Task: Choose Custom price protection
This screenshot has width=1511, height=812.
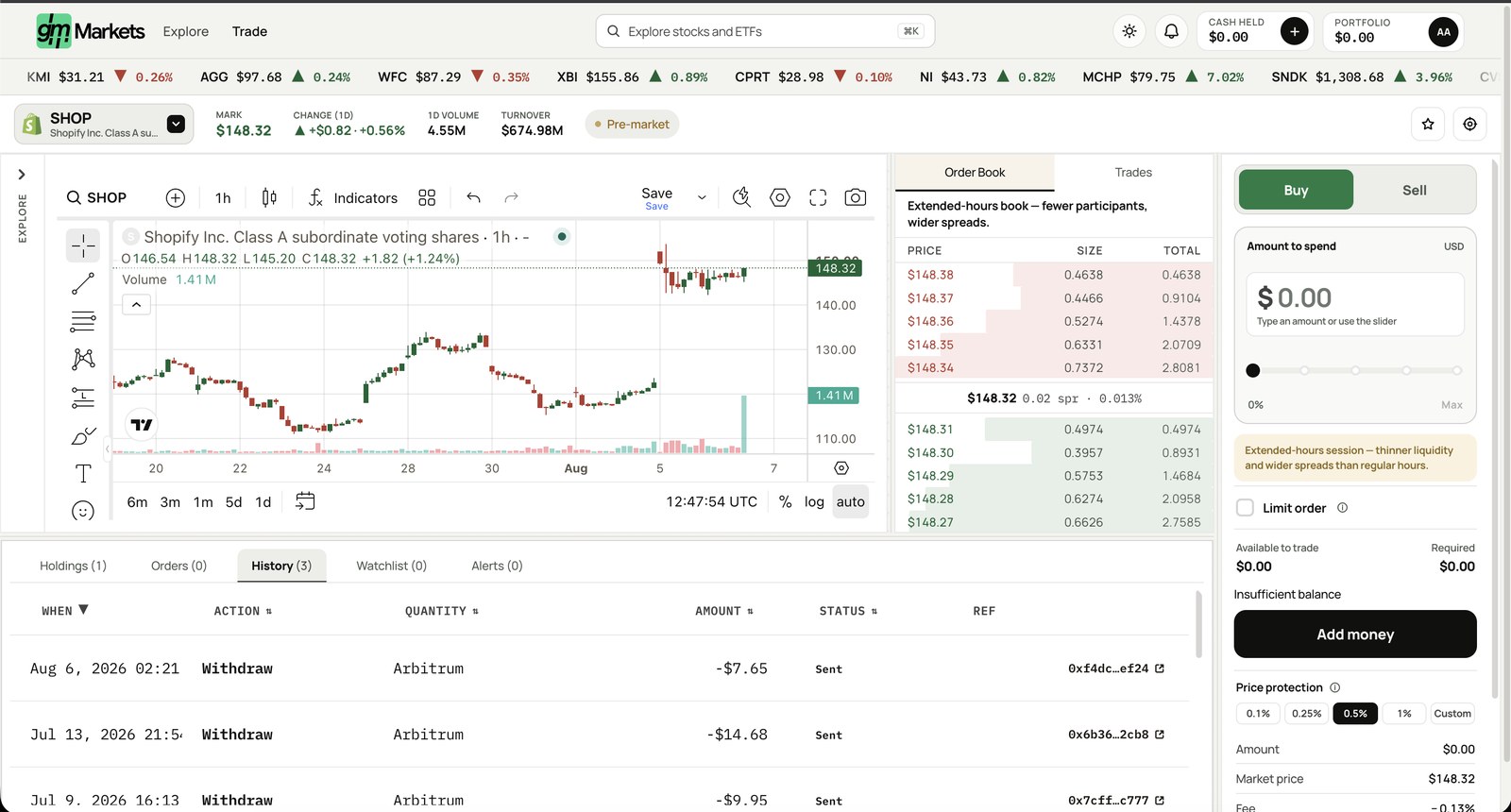Action: (1452, 714)
